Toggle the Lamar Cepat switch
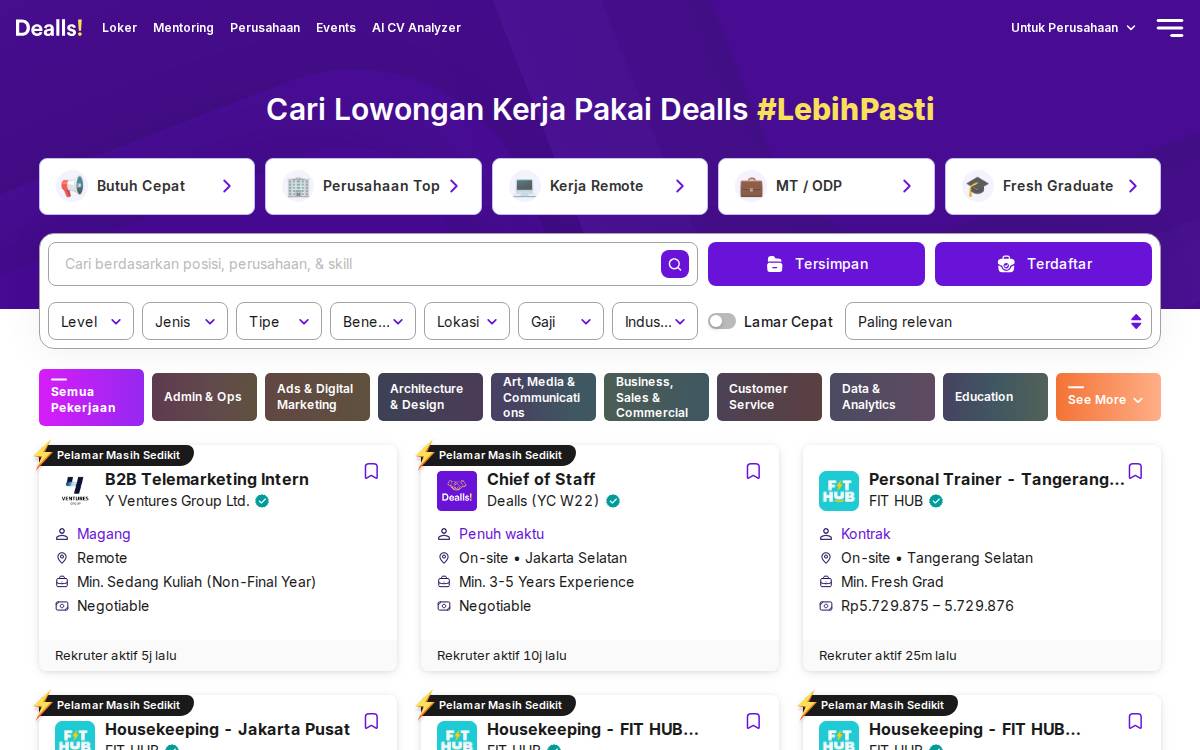 click(x=722, y=321)
